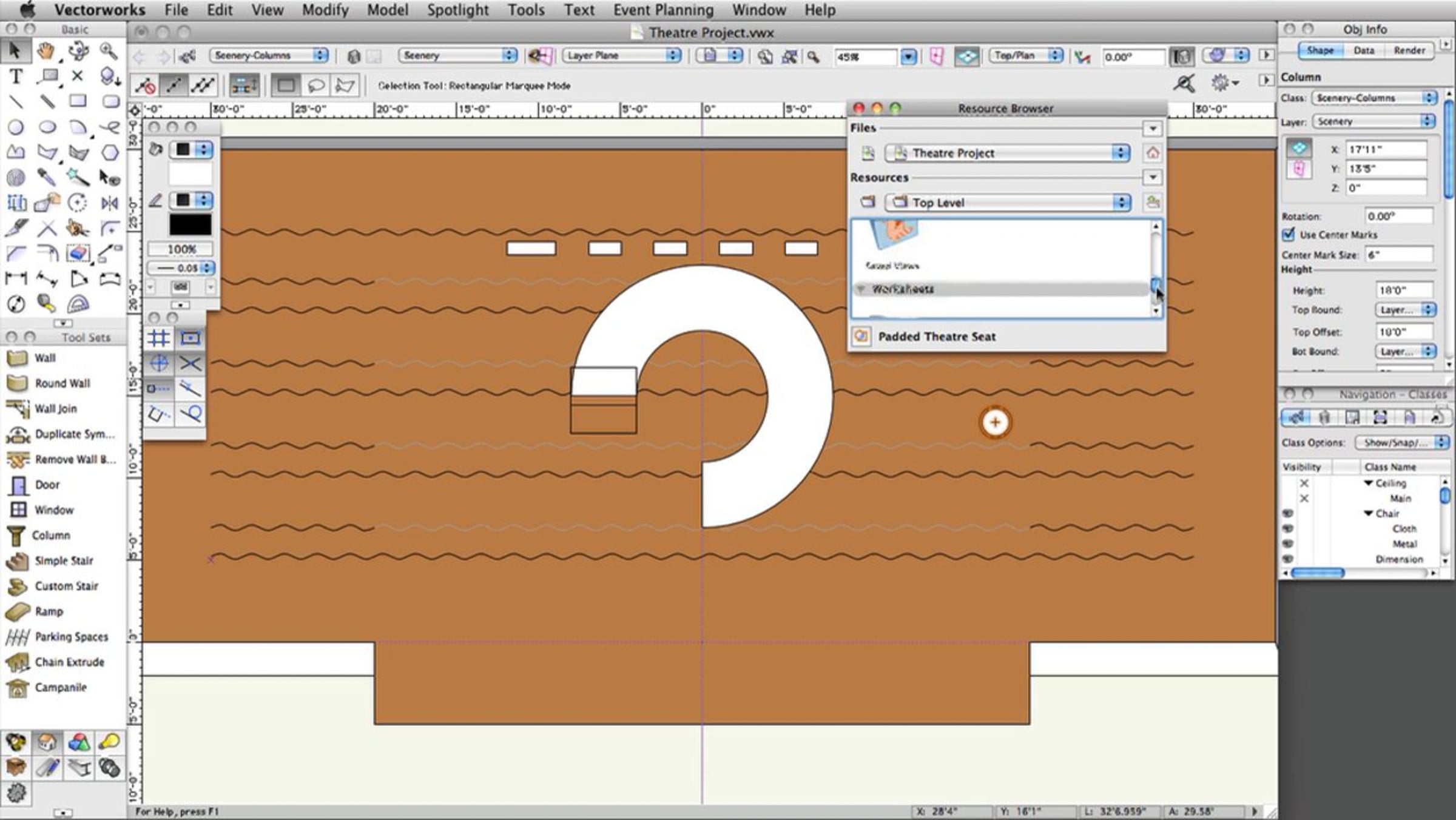Viewport: 1456px width, 820px height.
Task: Toggle visibility of Ceiling class
Action: [1304, 483]
